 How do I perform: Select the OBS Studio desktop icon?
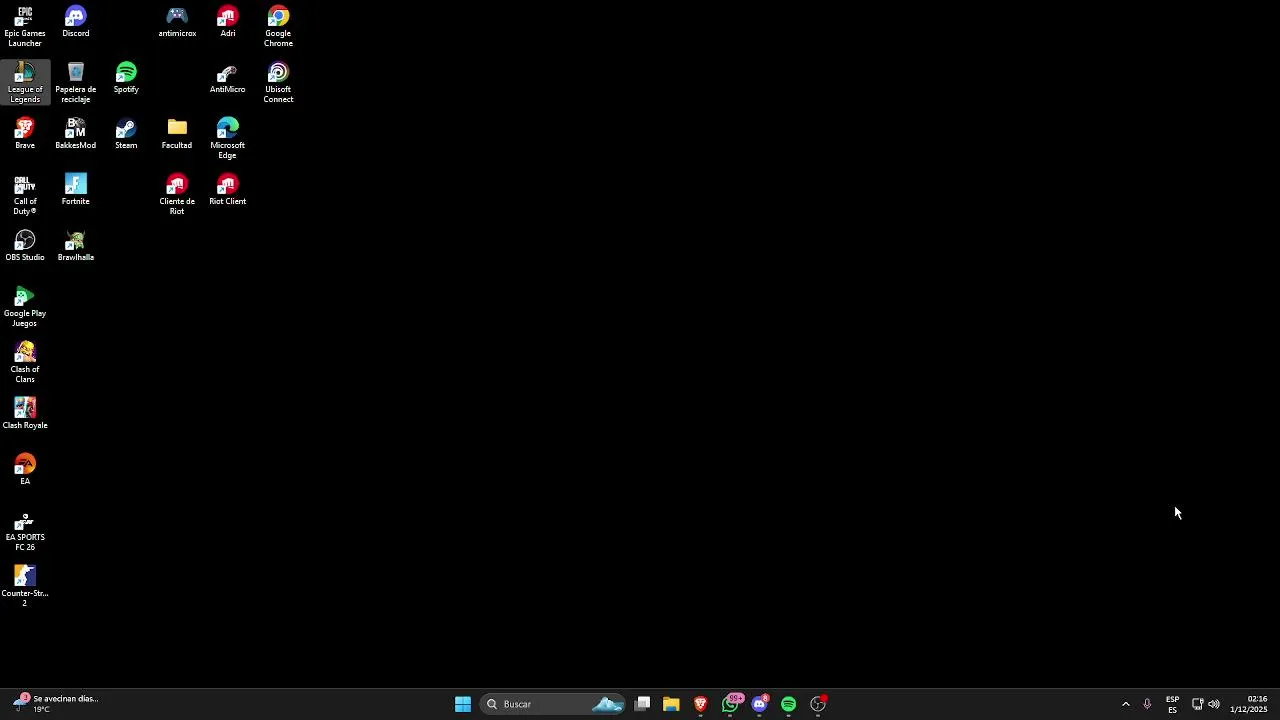[x=25, y=246]
